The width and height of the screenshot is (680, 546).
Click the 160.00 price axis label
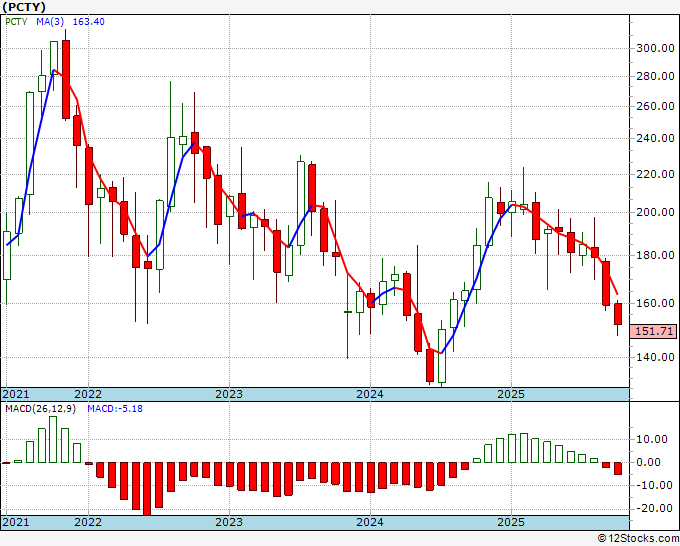point(655,303)
